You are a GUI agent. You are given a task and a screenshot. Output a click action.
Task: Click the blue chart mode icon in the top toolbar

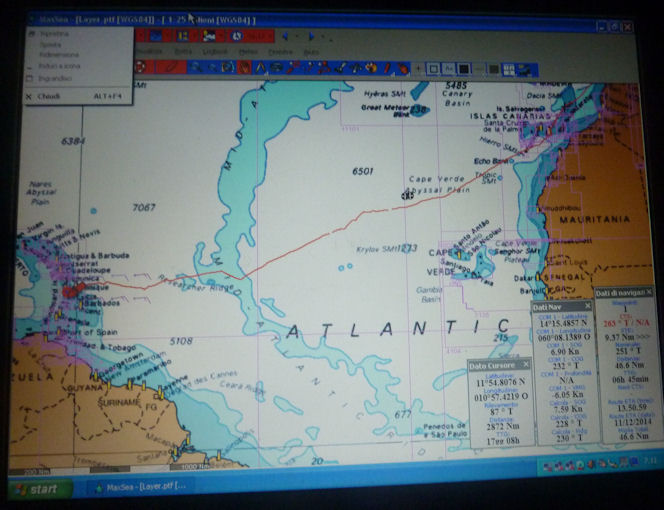[x=156, y=36]
